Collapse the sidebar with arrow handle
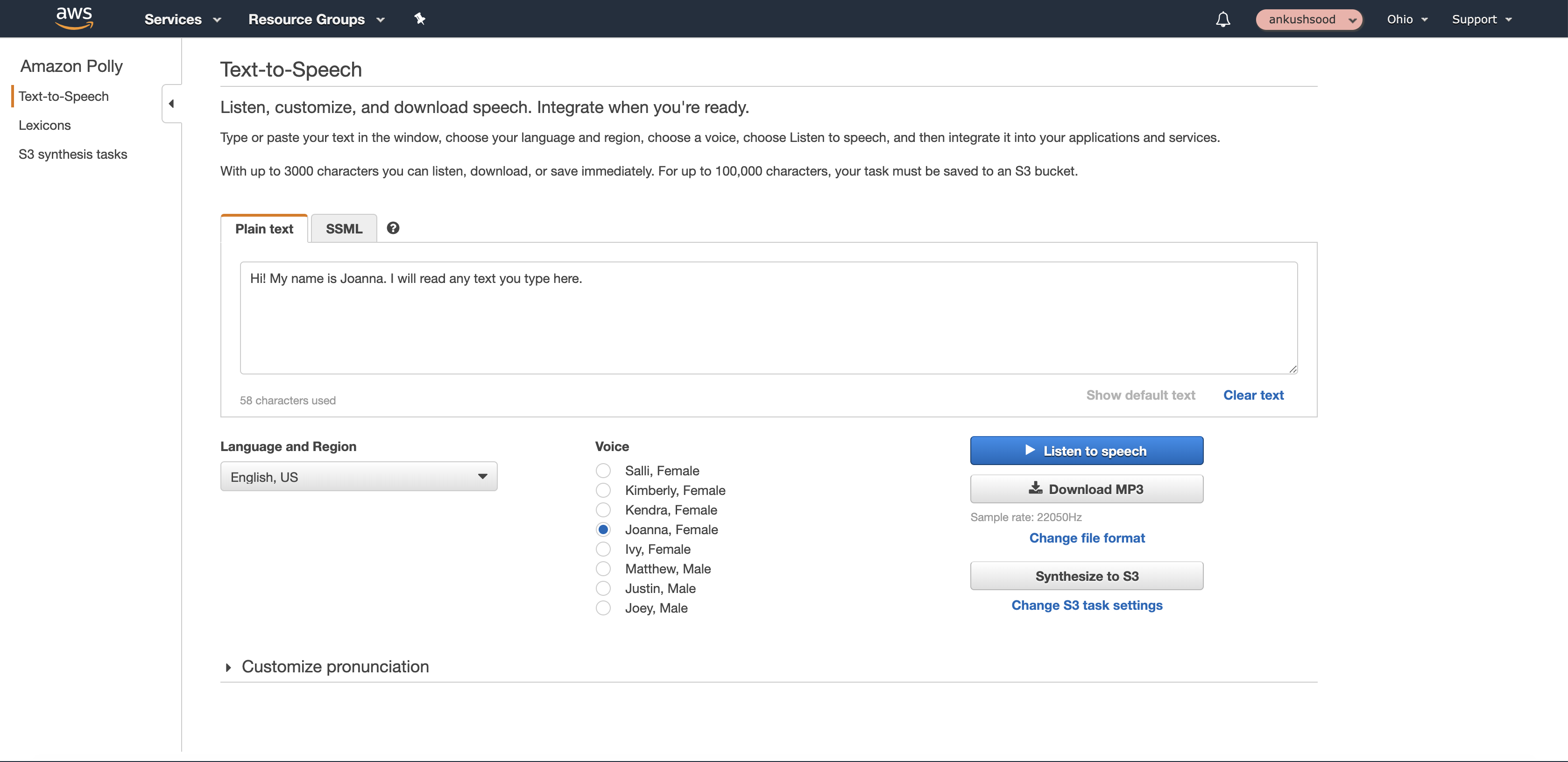Viewport: 1568px width, 762px height. point(172,104)
